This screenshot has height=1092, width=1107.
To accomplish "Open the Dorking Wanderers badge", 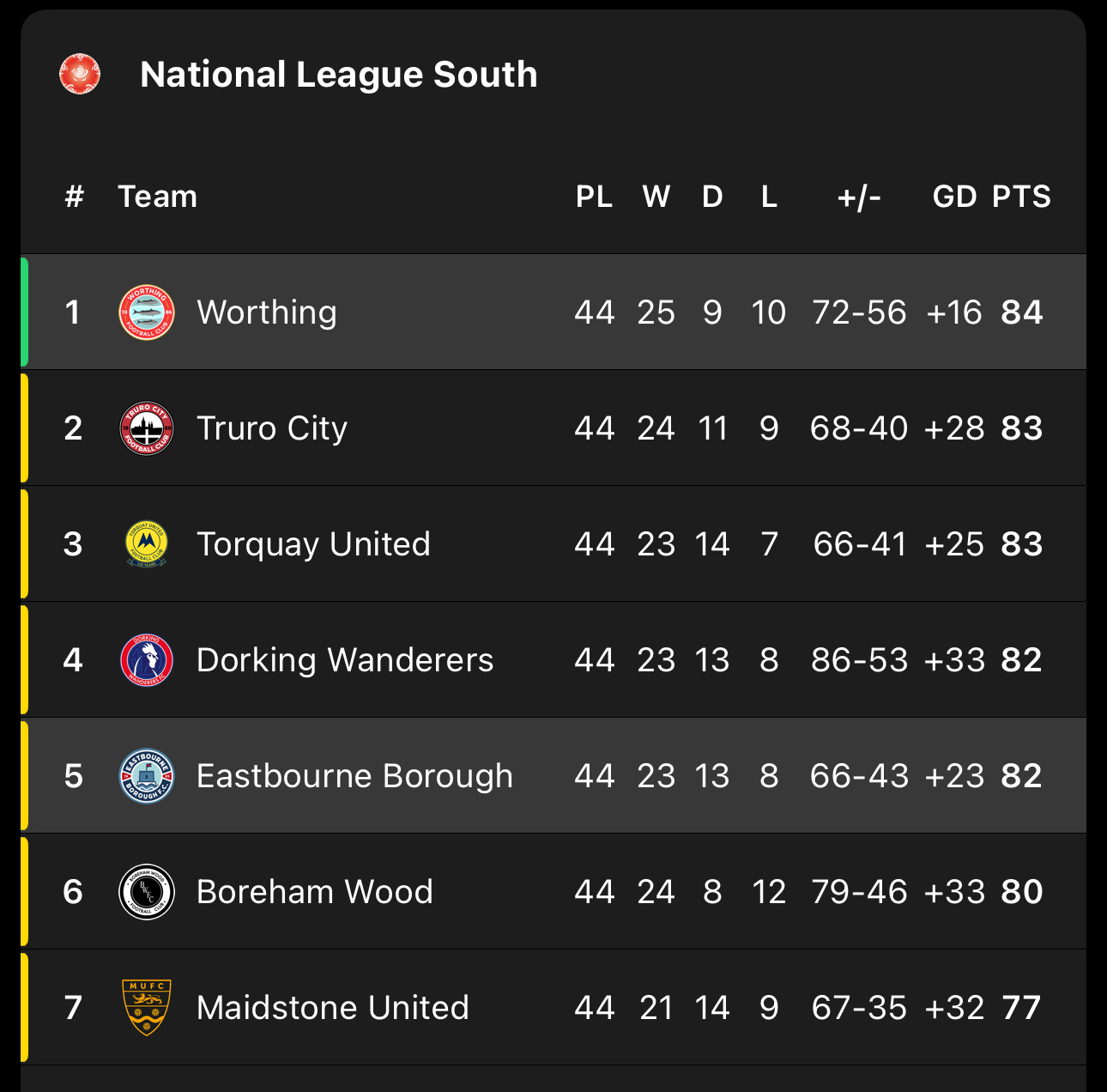I will pos(147,660).
